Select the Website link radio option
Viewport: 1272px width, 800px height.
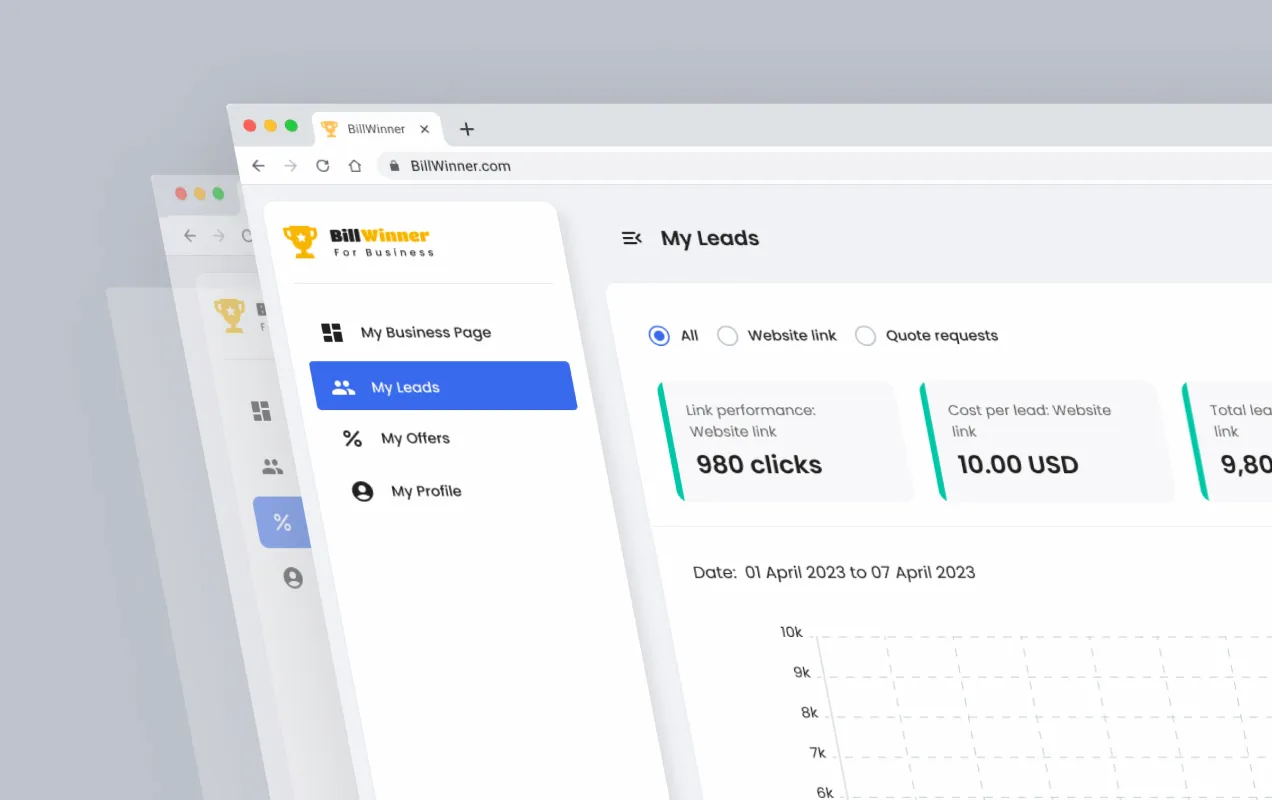[728, 336]
